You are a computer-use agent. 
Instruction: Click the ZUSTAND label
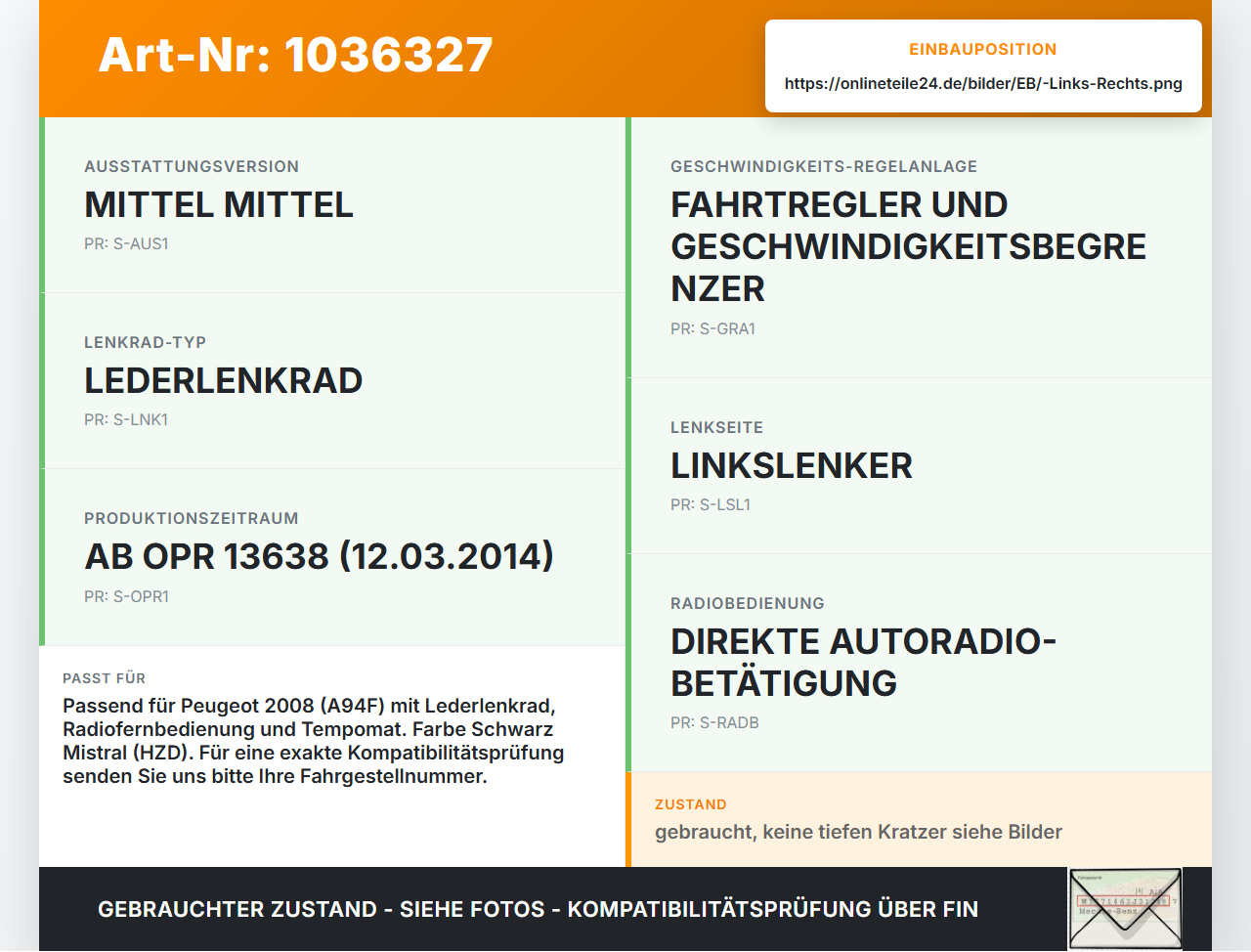pos(691,805)
